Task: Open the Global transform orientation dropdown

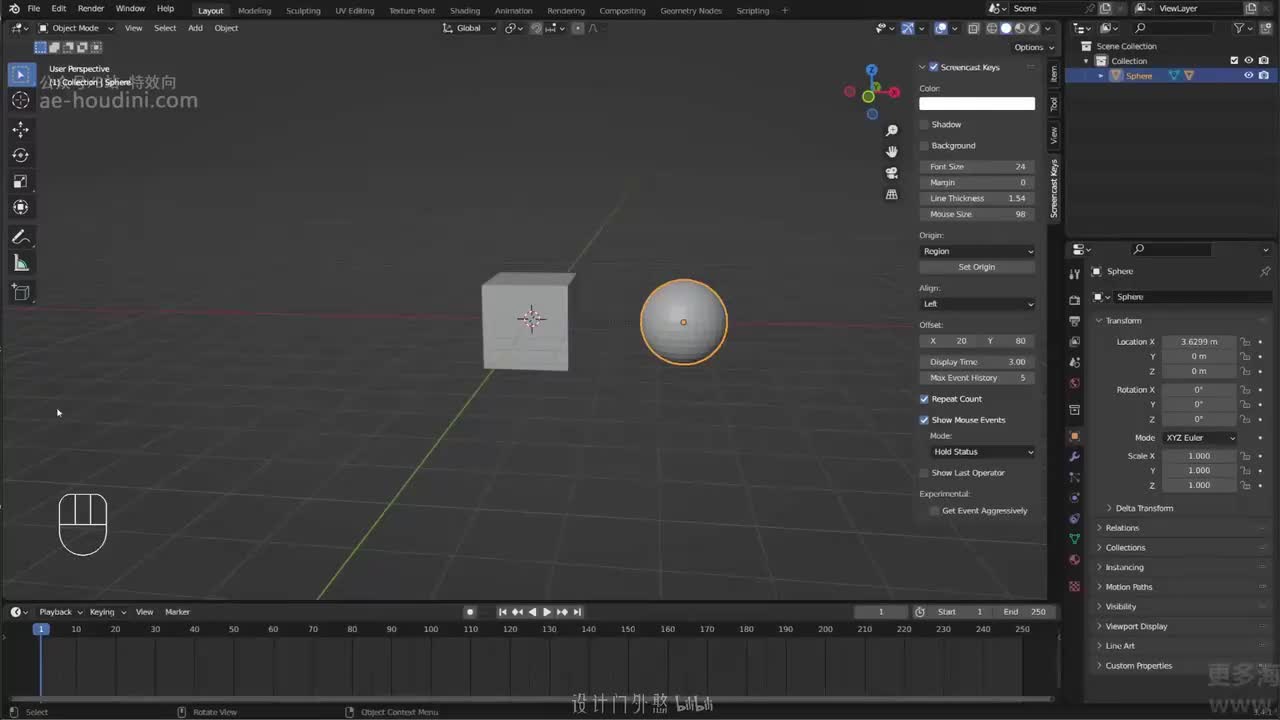Action: pyautogui.click(x=470, y=28)
